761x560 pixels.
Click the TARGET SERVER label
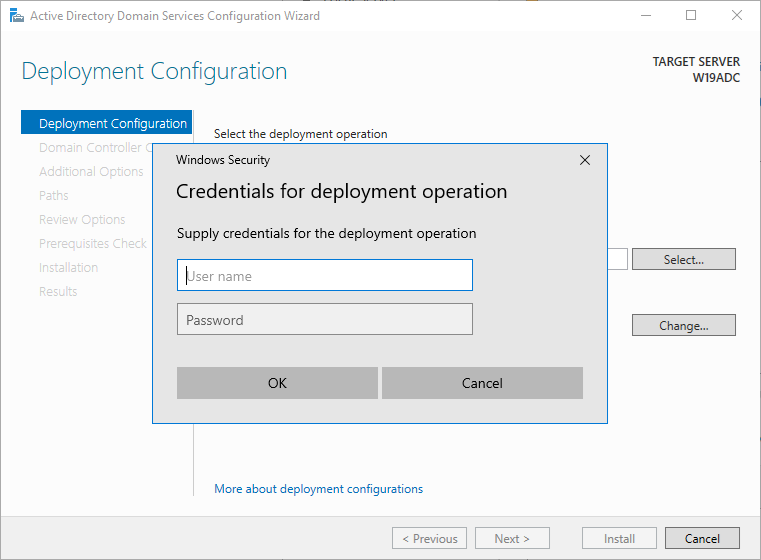click(x=696, y=62)
